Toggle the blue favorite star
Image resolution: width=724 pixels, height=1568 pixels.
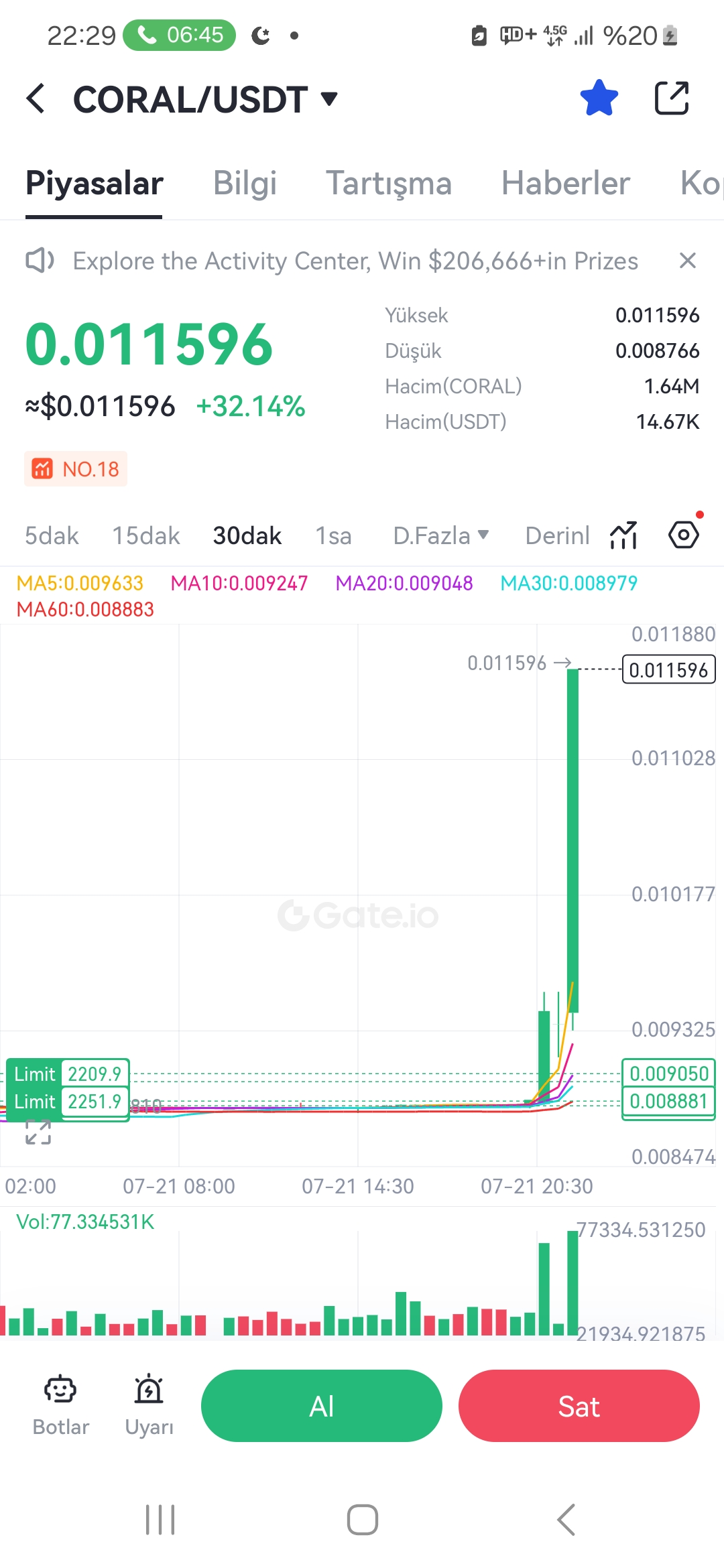coord(599,98)
